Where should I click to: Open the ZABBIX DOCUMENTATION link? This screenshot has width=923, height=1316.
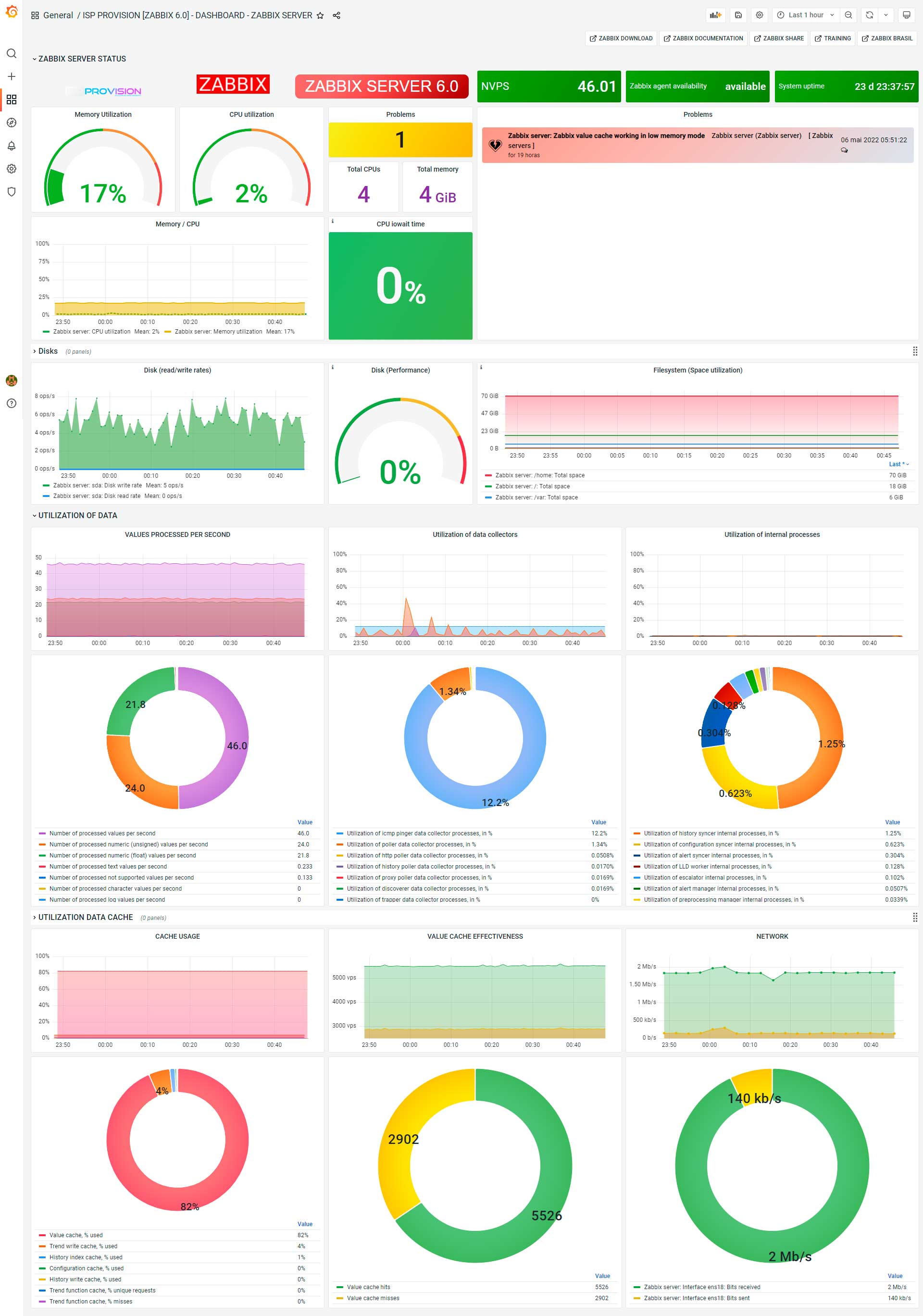click(703, 38)
